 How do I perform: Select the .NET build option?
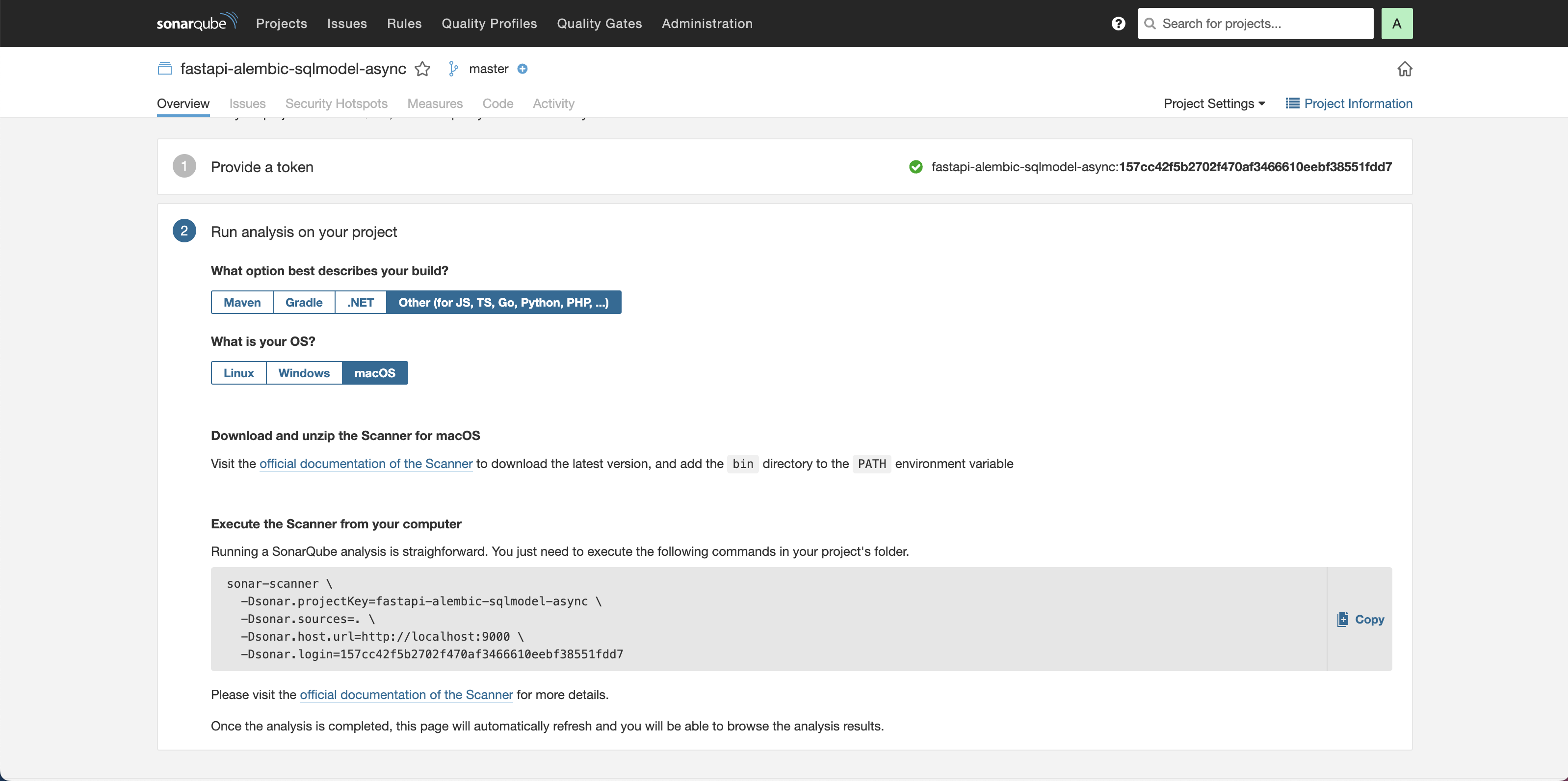click(360, 302)
